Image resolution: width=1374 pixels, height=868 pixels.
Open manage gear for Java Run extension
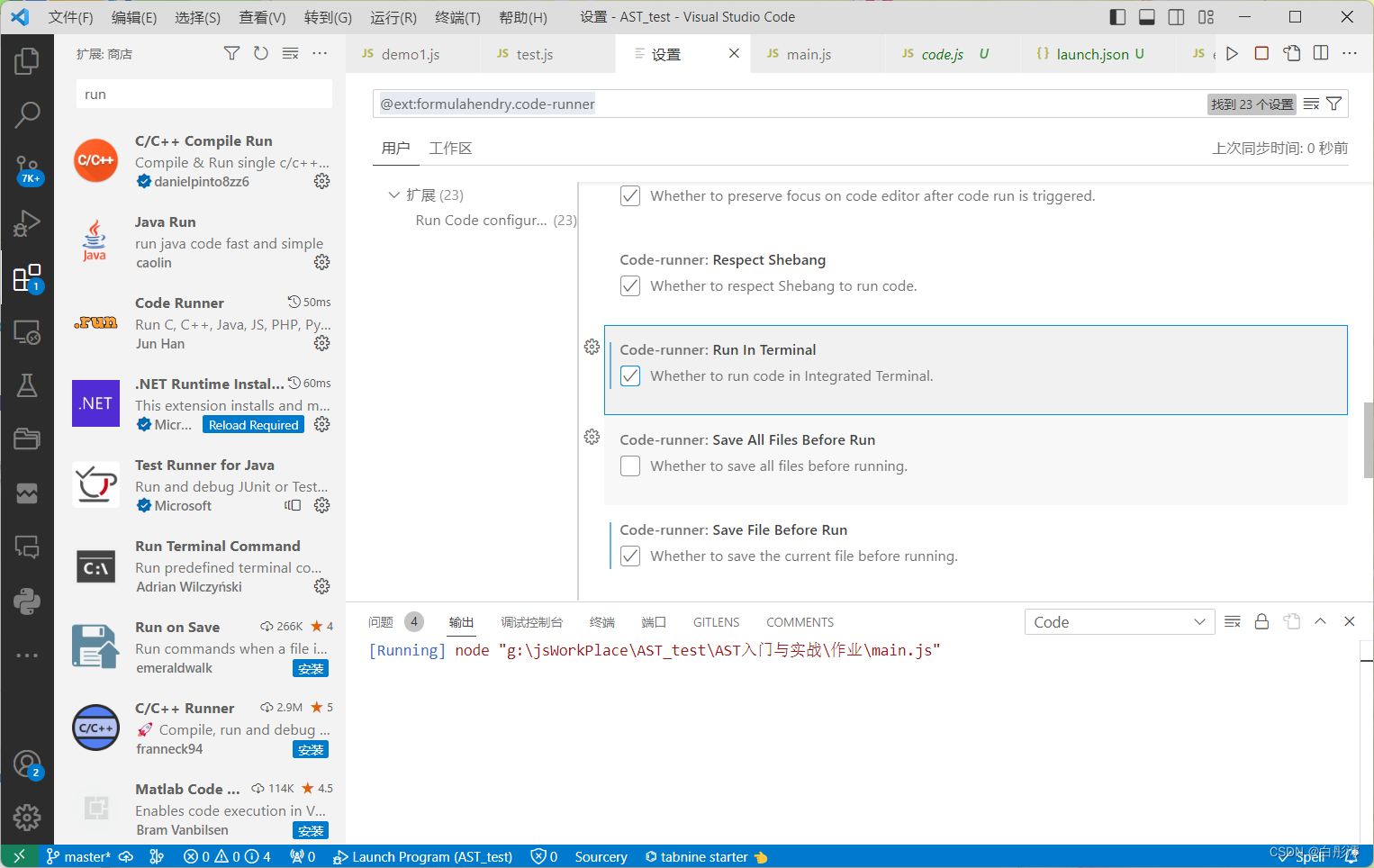click(x=321, y=262)
